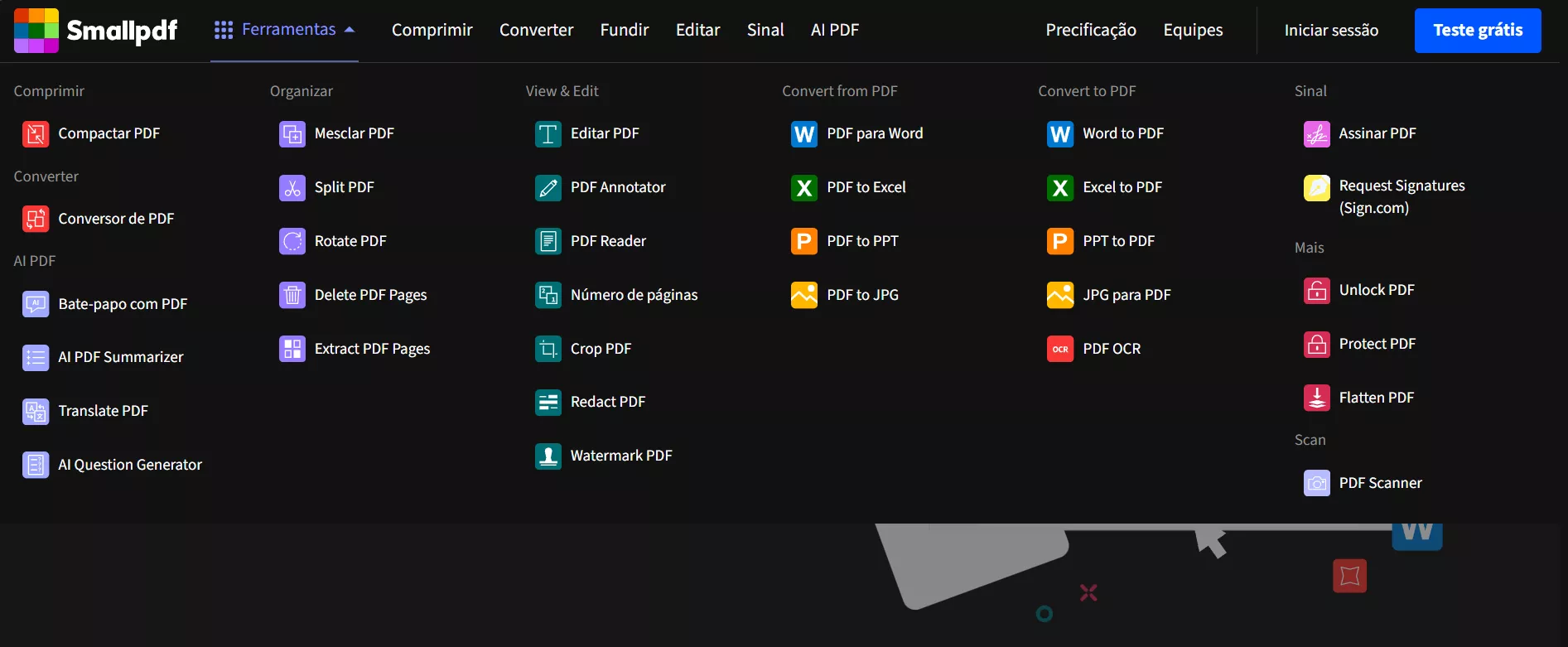Click the Unlock PDF padlock icon

pos(1317,291)
